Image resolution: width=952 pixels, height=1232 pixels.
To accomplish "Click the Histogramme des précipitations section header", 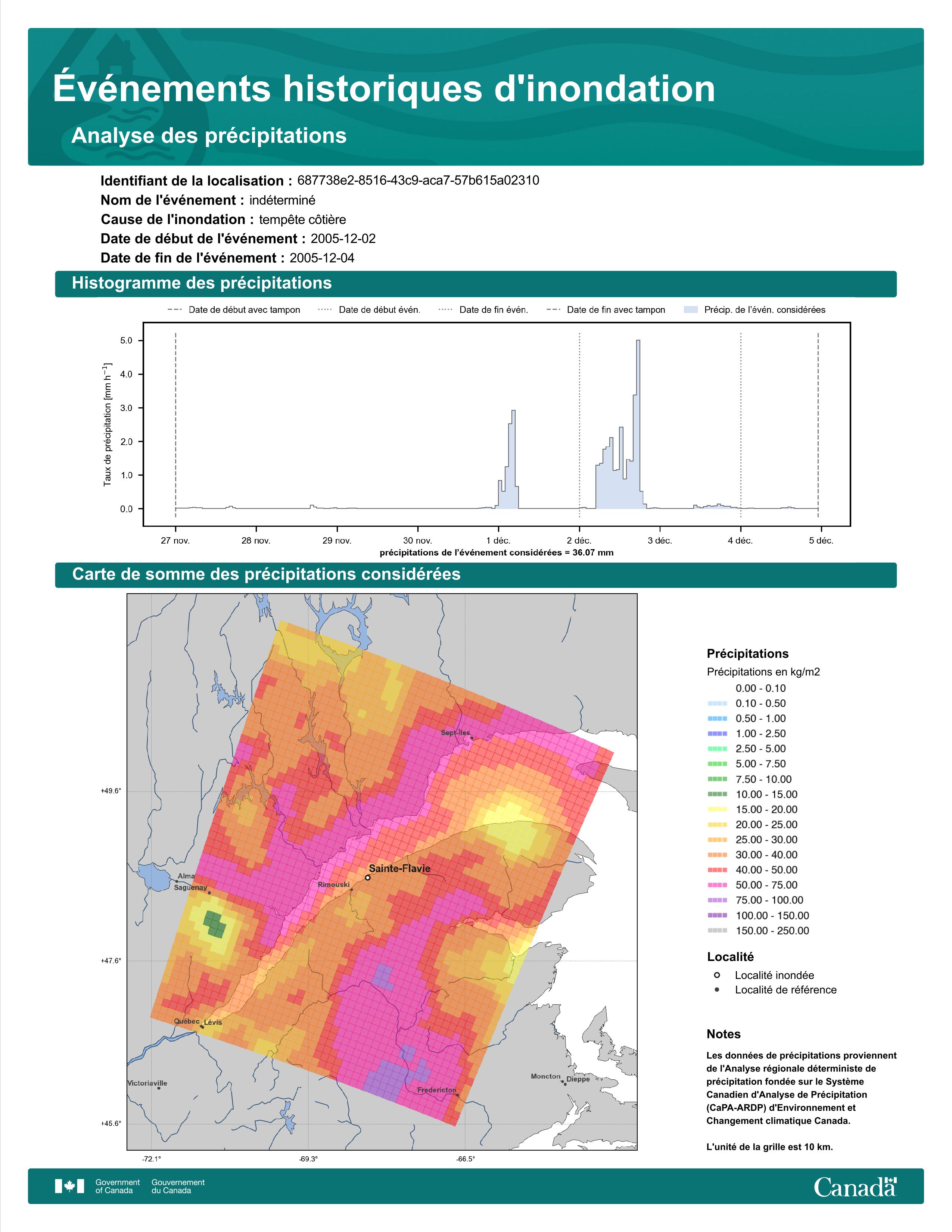I will (x=475, y=283).
